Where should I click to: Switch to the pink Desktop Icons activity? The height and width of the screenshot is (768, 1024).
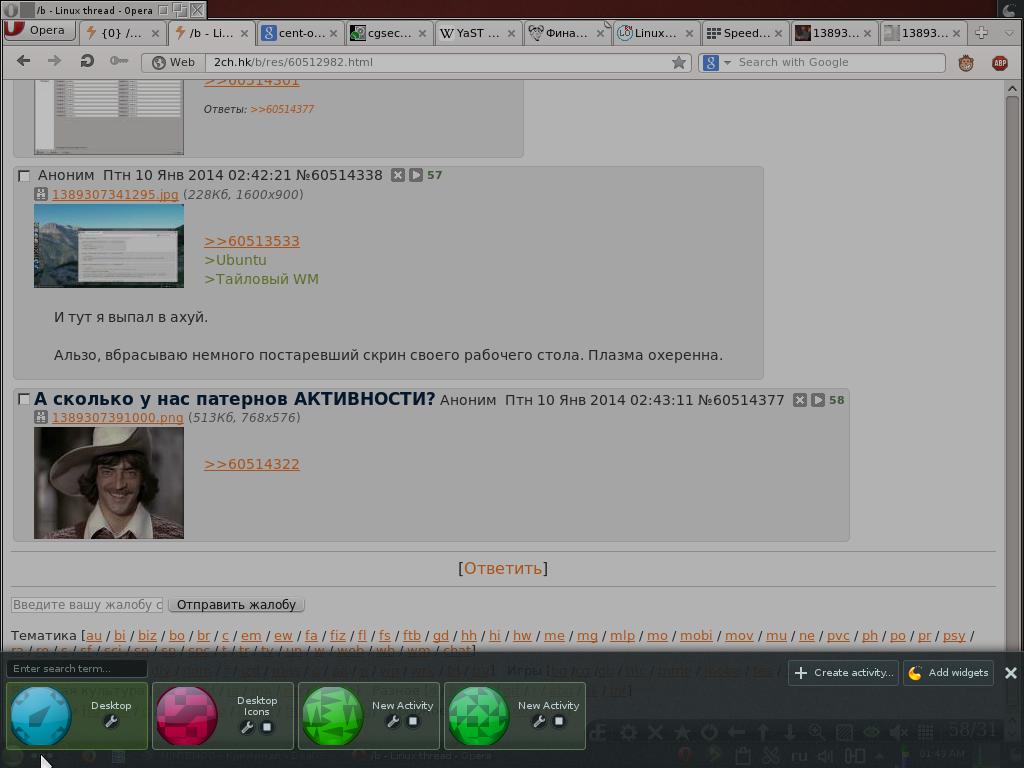(x=187, y=715)
